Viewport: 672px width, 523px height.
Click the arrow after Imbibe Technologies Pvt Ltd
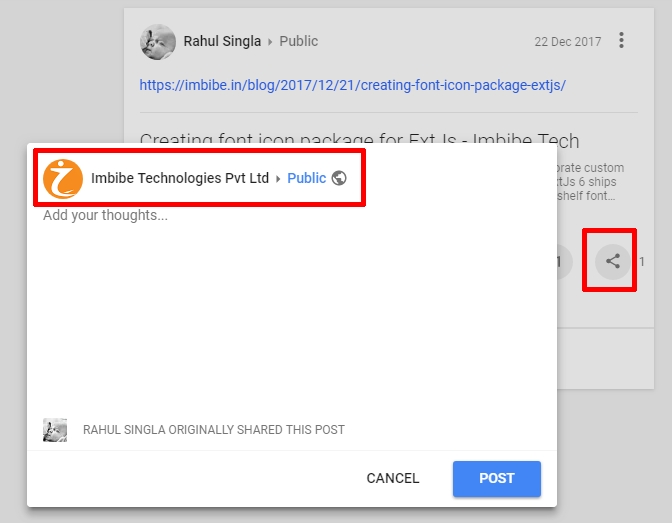point(278,179)
